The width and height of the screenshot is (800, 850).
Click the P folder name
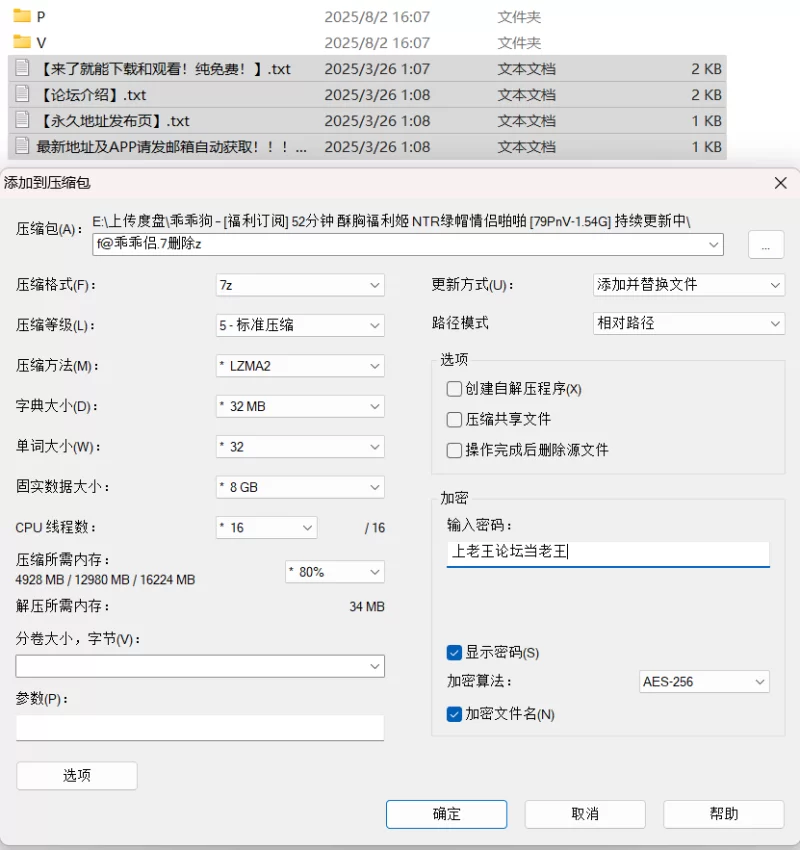click(x=41, y=17)
